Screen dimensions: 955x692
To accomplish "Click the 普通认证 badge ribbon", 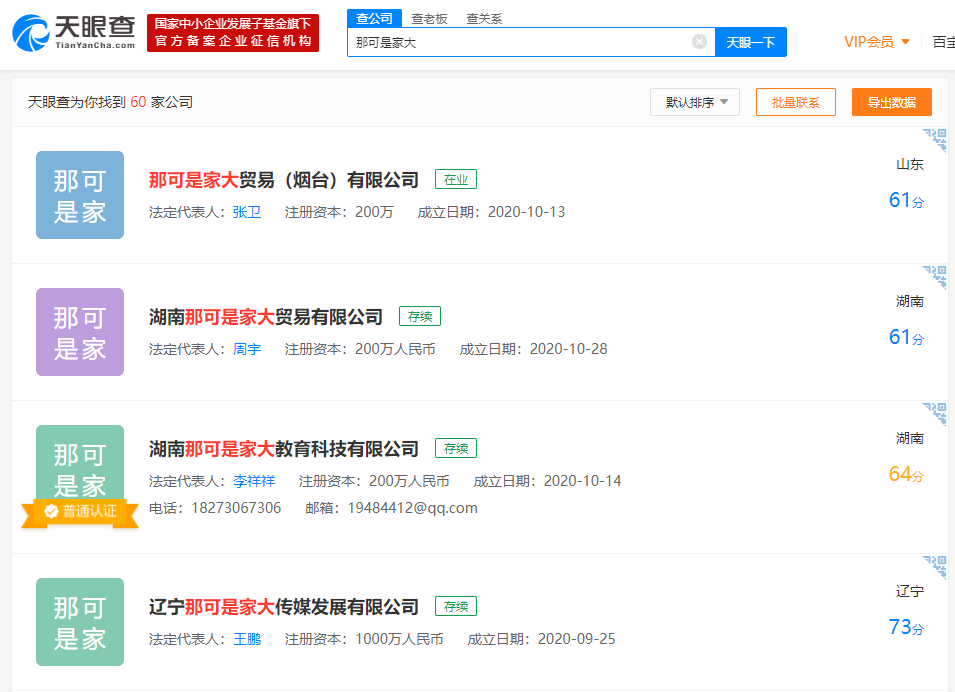I will (x=80, y=512).
